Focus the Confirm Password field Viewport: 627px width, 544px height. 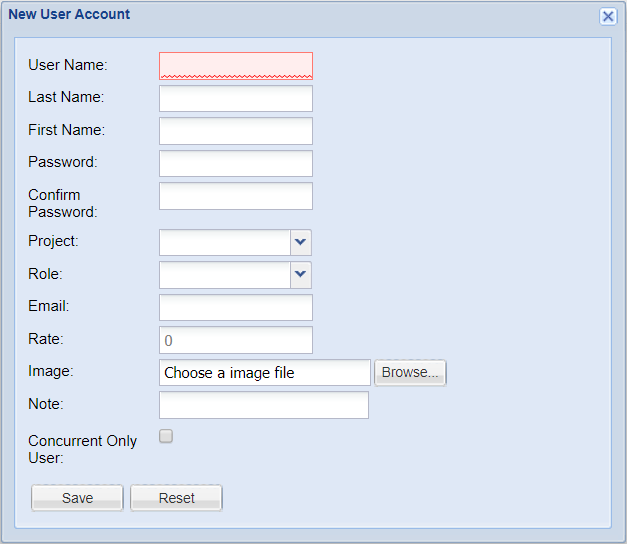(x=236, y=196)
